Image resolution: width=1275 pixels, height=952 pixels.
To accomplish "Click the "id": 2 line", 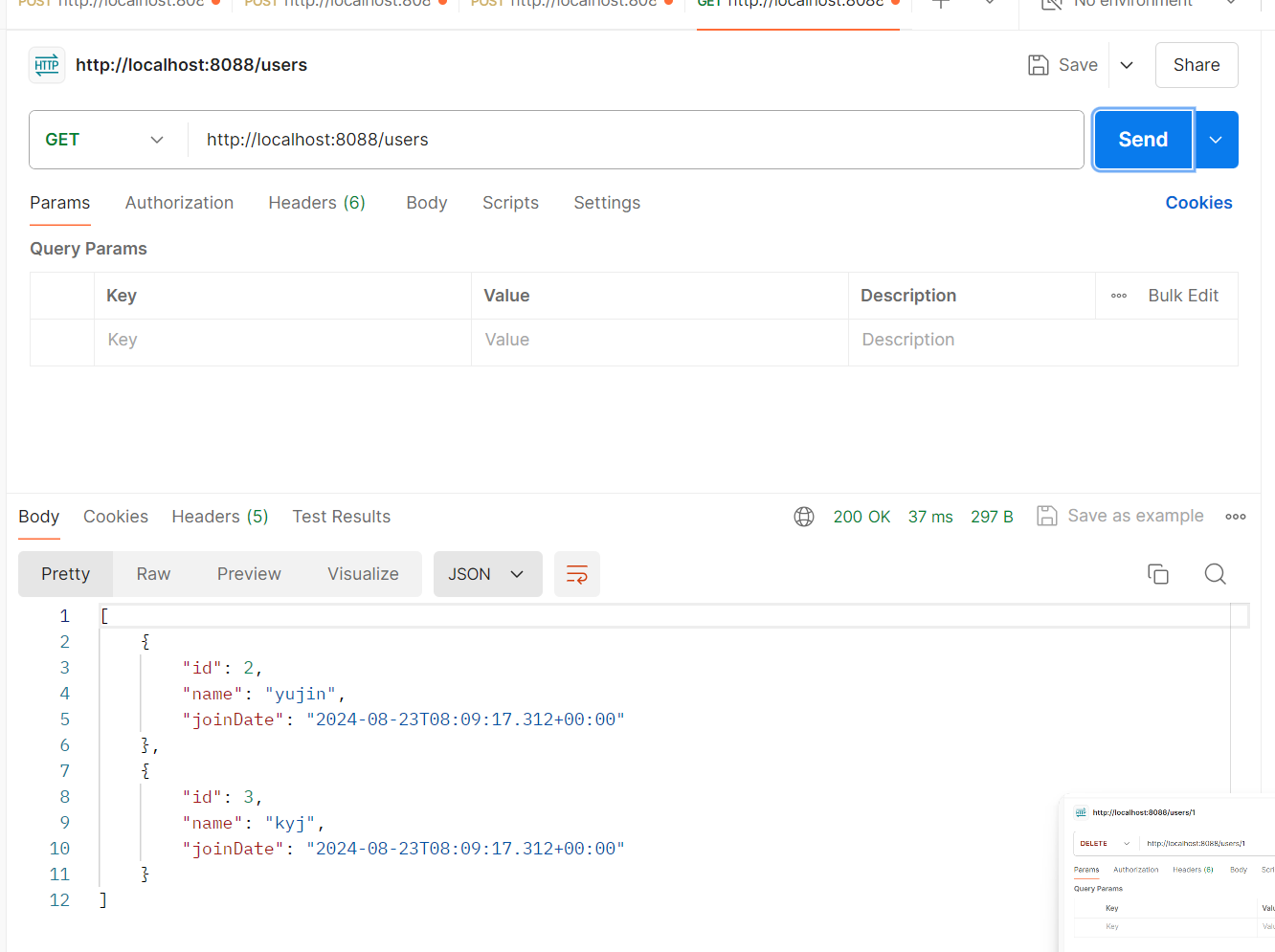I will click(x=222, y=668).
